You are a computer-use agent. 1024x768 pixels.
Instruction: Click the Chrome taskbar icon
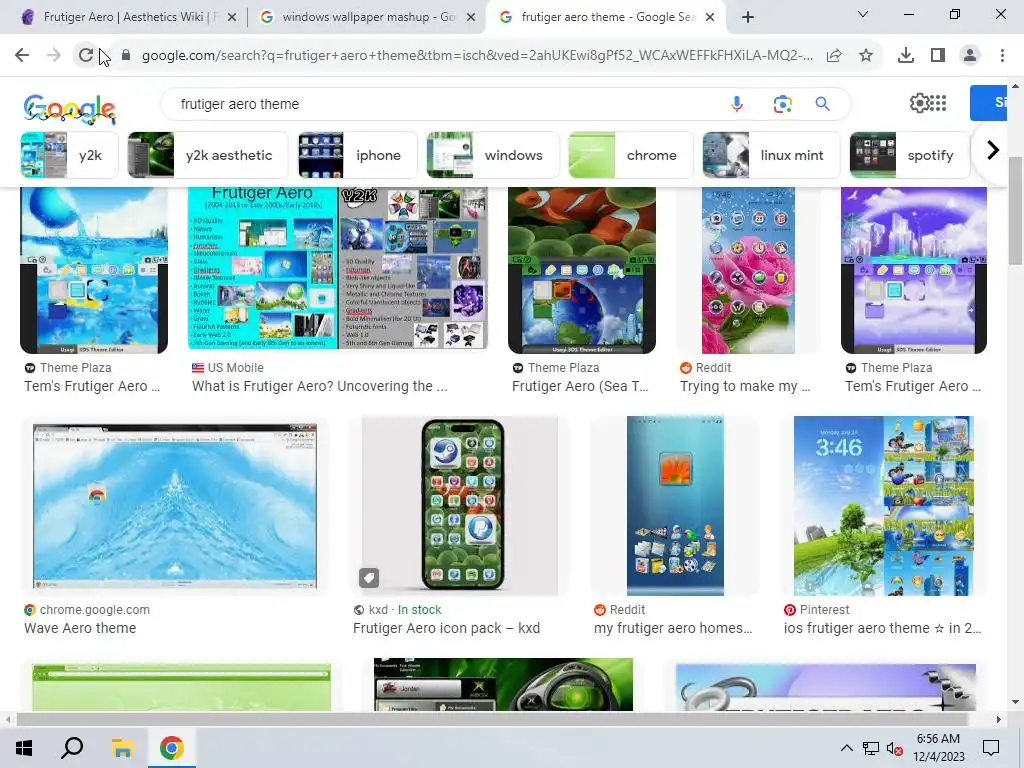click(172, 748)
